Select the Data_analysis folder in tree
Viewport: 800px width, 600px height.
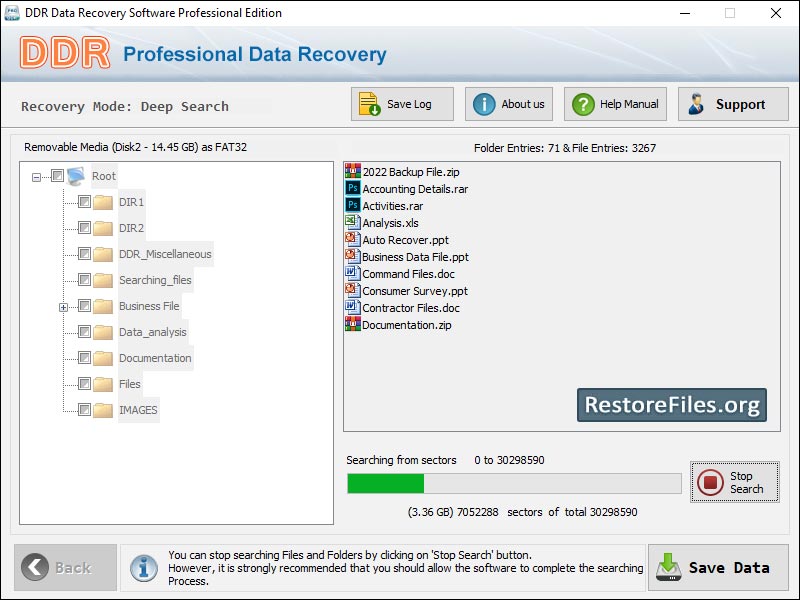coord(152,332)
